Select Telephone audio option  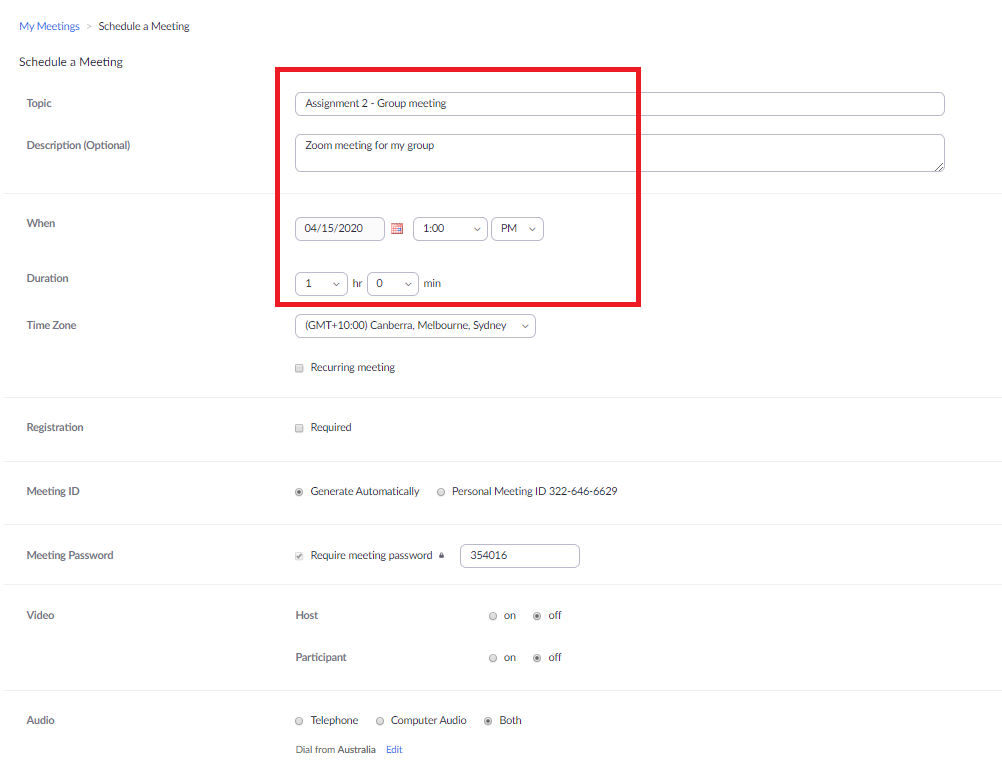tap(299, 721)
